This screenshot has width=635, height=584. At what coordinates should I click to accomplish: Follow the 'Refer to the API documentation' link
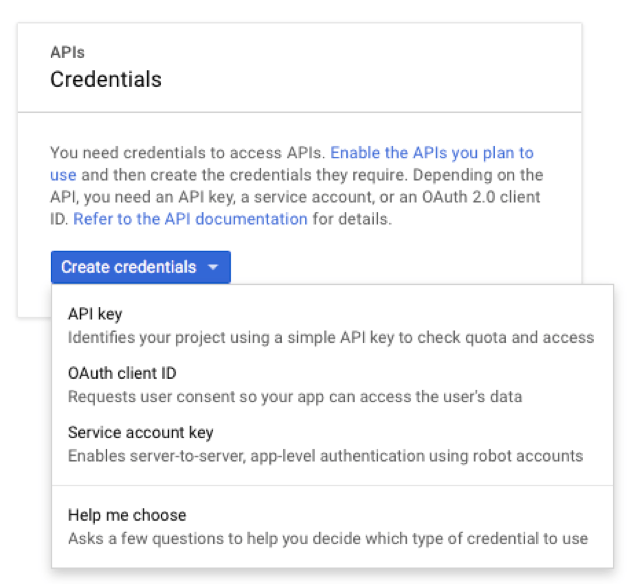coord(190,218)
